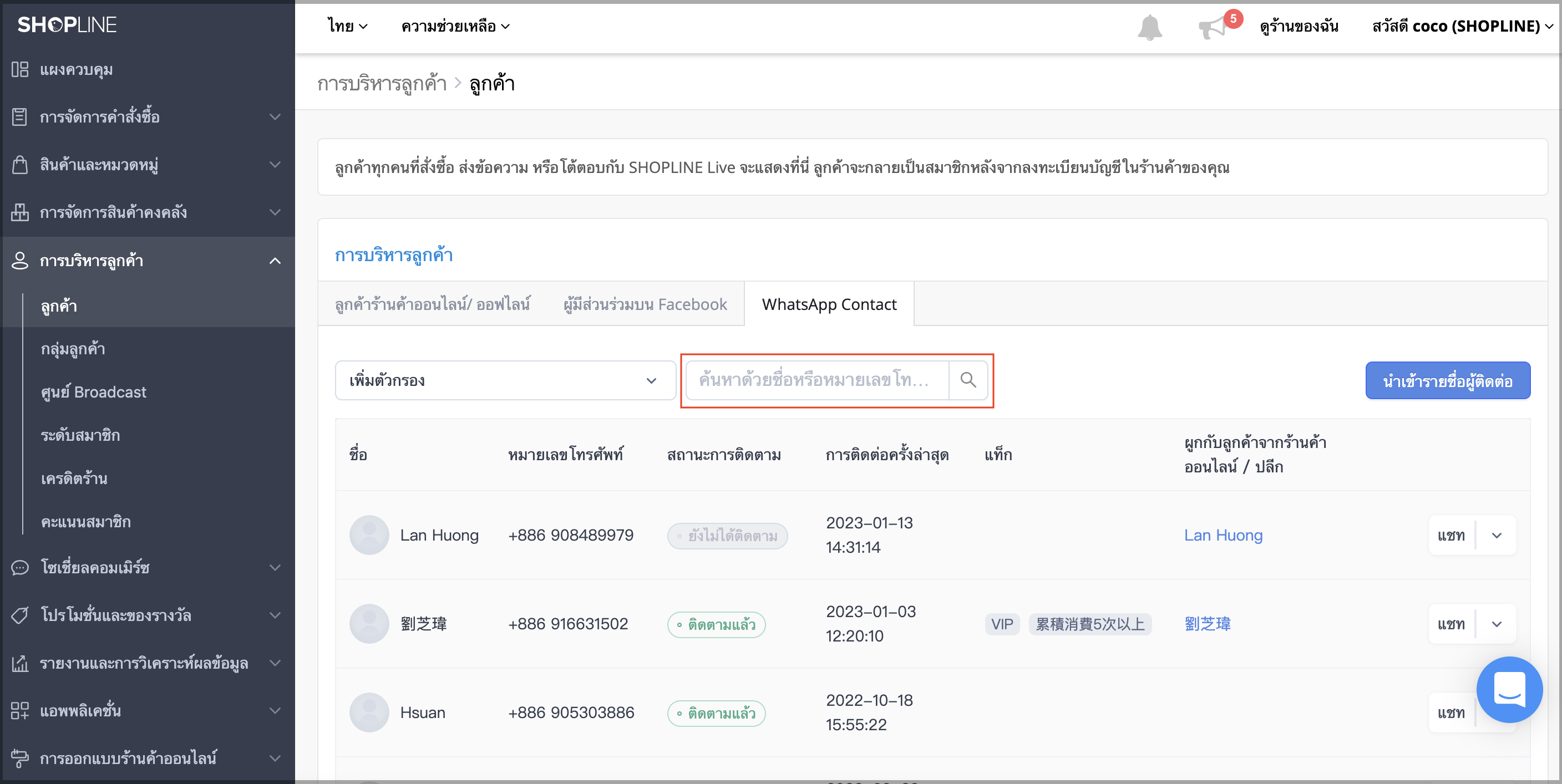This screenshot has width=1562, height=784.
Task: Click the promotions tag icon
Action: point(20,615)
